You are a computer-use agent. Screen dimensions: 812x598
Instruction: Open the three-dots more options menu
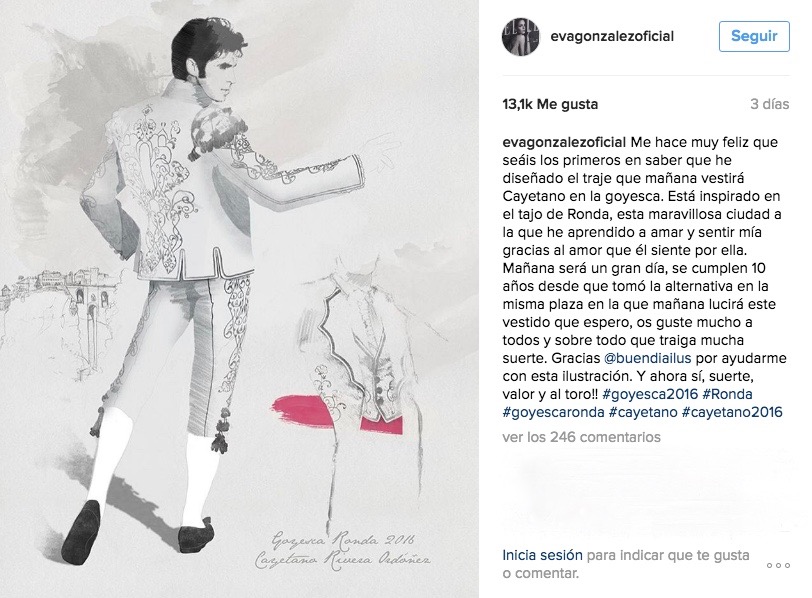pyautogui.click(x=778, y=565)
